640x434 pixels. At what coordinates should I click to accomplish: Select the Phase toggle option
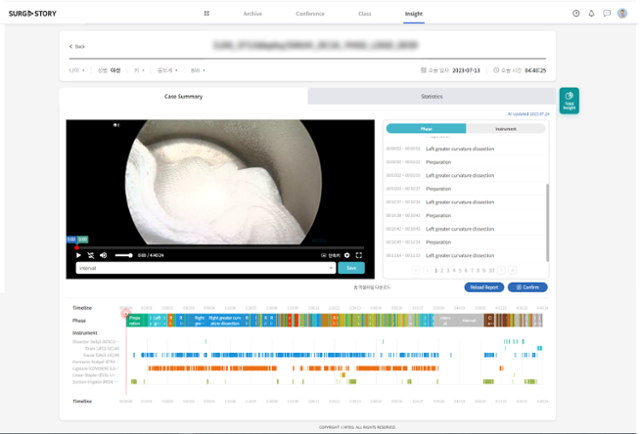[x=426, y=129]
